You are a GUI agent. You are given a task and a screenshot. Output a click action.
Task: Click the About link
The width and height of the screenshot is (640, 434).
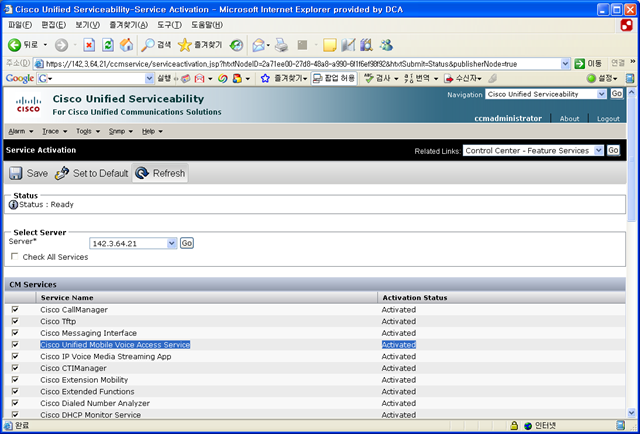(569, 118)
